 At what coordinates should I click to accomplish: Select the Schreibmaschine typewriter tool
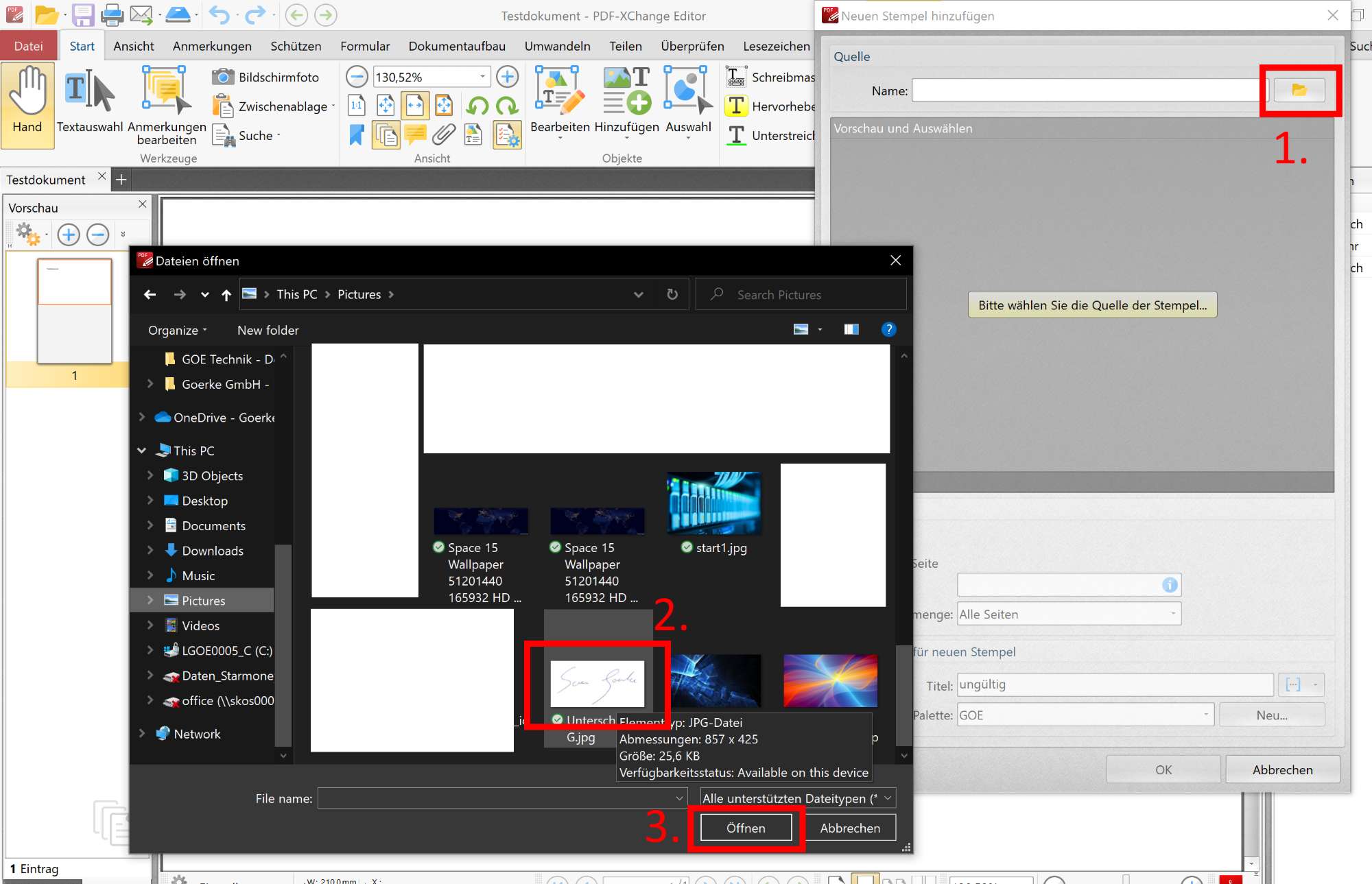pos(771,77)
